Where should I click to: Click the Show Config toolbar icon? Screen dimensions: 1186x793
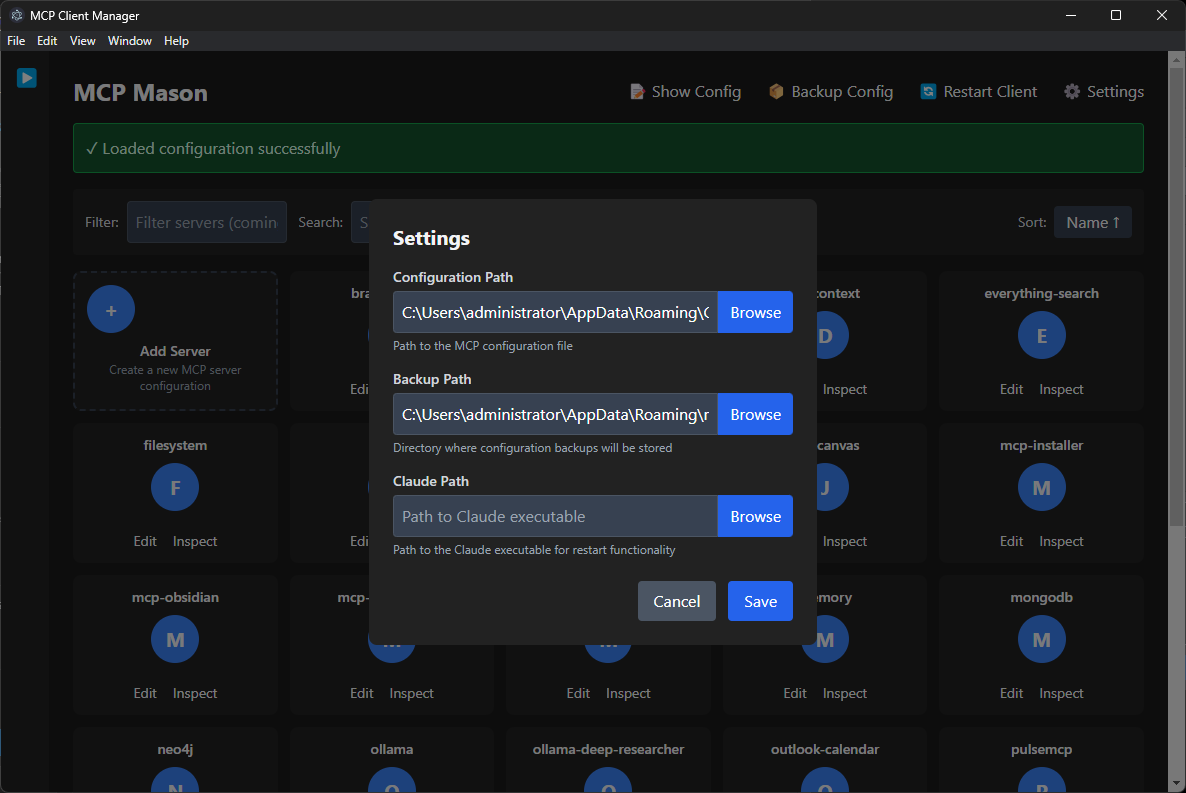click(637, 91)
